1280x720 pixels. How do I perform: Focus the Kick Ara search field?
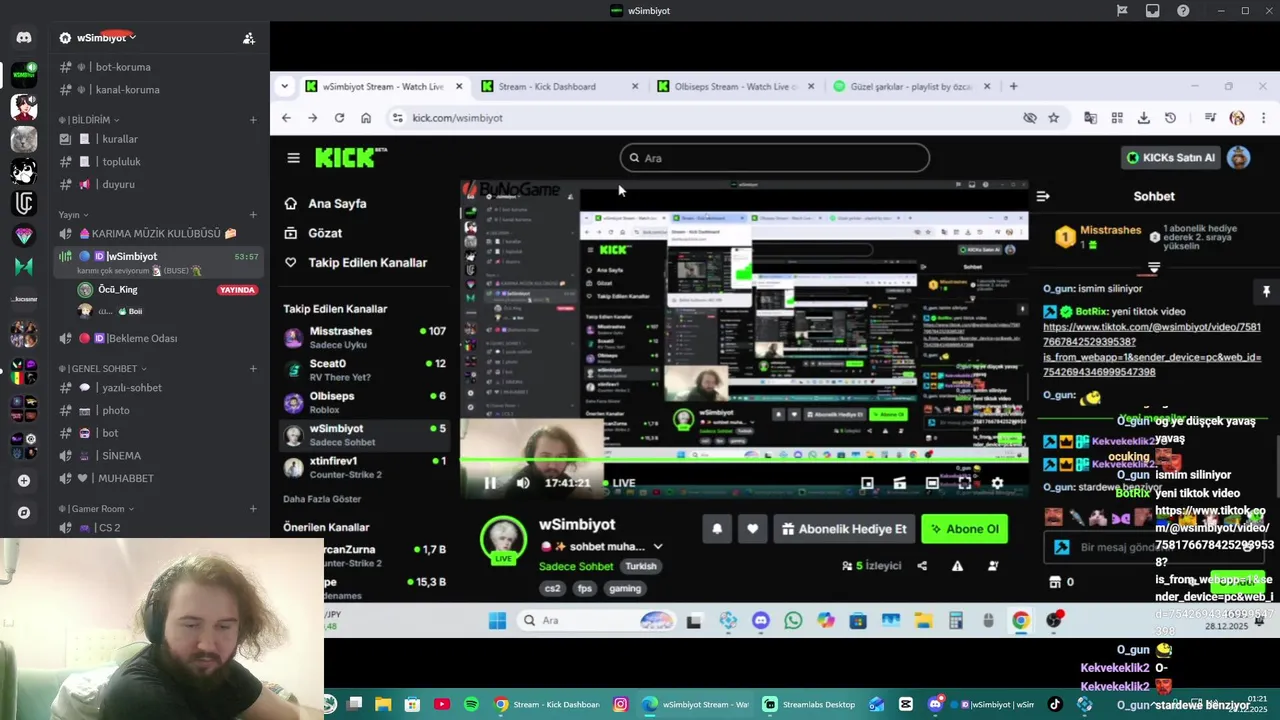(775, 158)
